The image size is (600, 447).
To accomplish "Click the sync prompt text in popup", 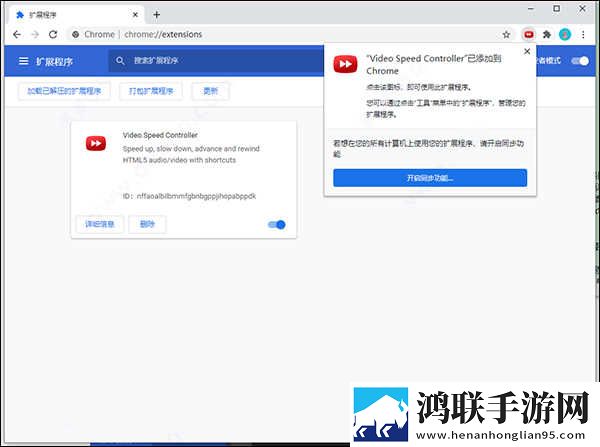I will click(x=429, y=148).
